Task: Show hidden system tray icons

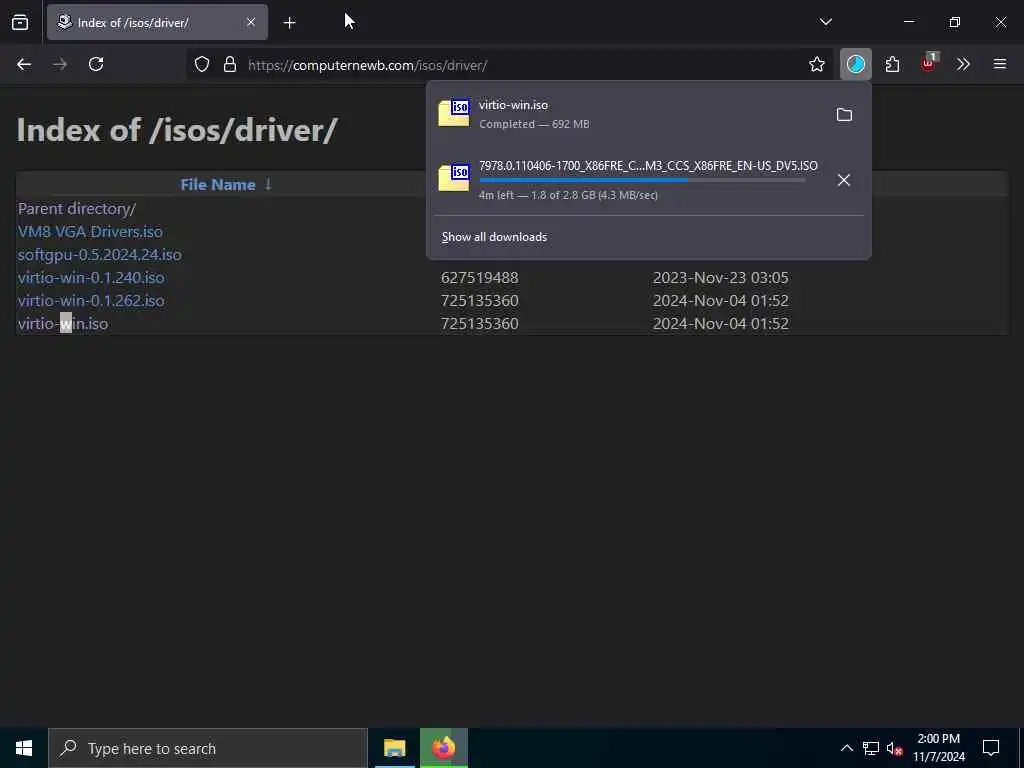Action: [x=846, y=748]
